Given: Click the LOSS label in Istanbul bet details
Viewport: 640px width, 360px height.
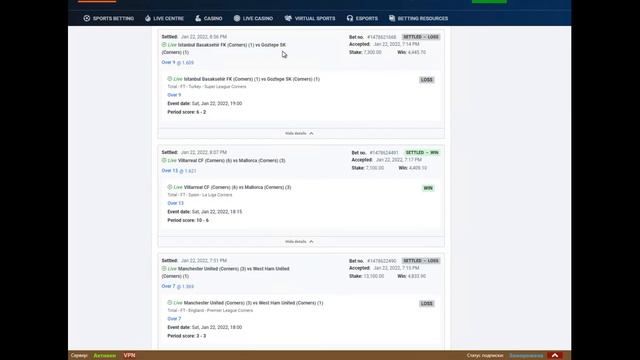Looking at the screenshot, I should click(x=427, y=80).
